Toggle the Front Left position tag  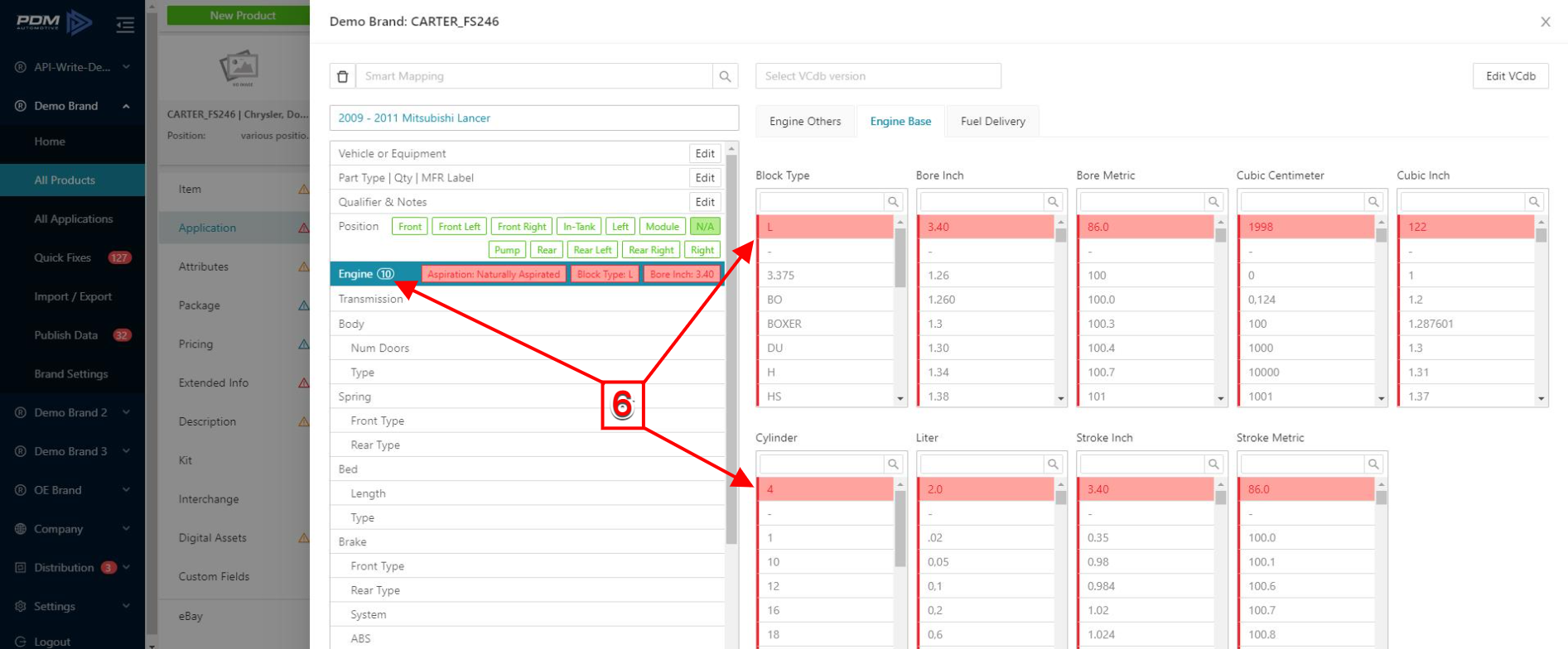459,227
